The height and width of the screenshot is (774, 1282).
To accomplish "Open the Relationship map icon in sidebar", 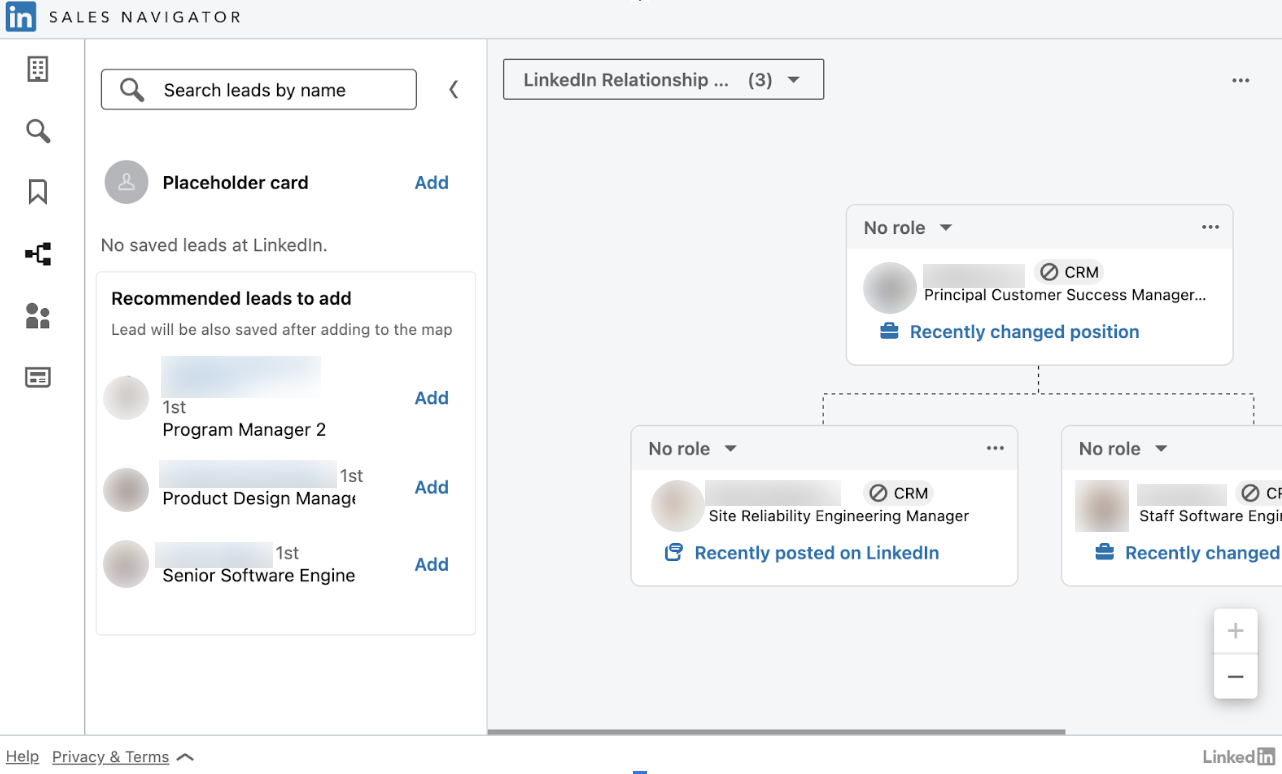I will click(x=38, y=254).
